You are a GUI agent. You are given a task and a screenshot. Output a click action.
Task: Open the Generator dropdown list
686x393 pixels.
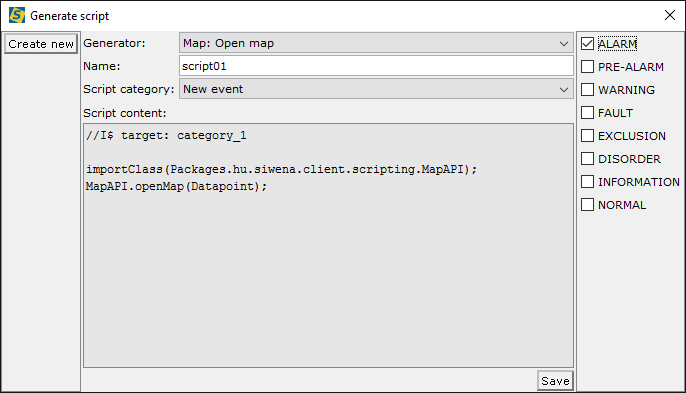tap(564, 43)
